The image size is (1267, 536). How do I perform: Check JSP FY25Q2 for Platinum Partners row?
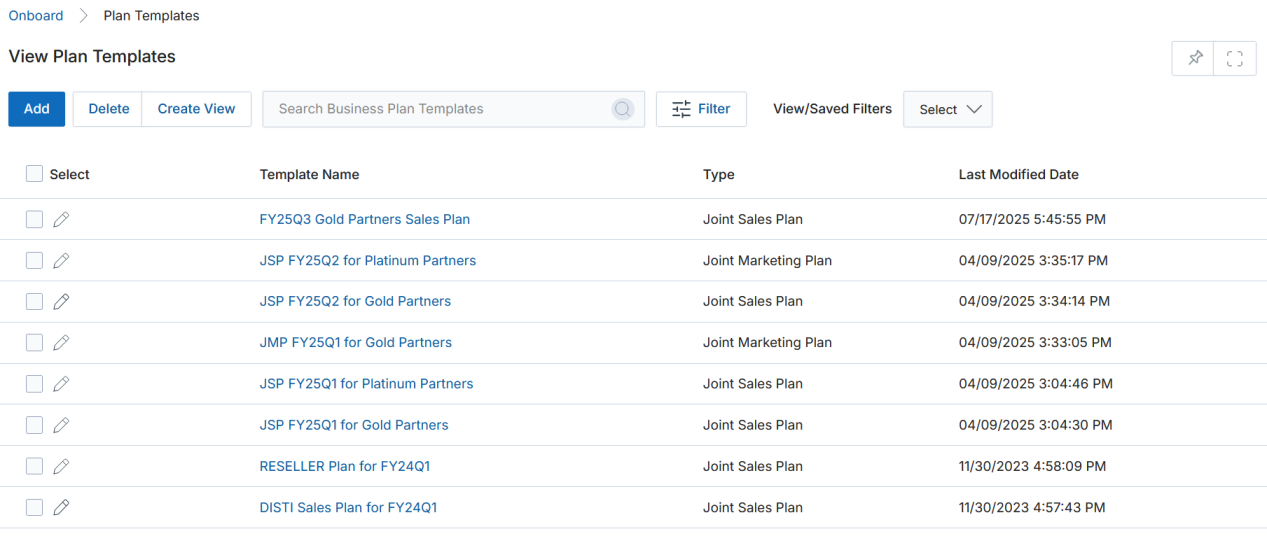coord(34,260)
